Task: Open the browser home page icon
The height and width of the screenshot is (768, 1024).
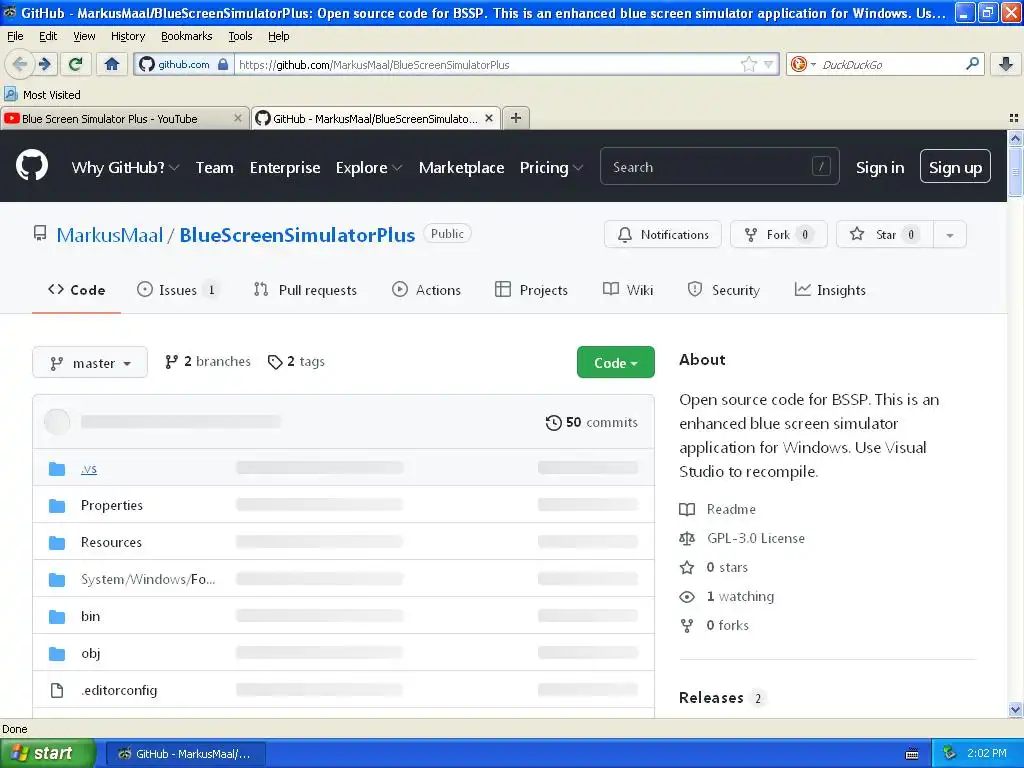Action: pos(112,64)
